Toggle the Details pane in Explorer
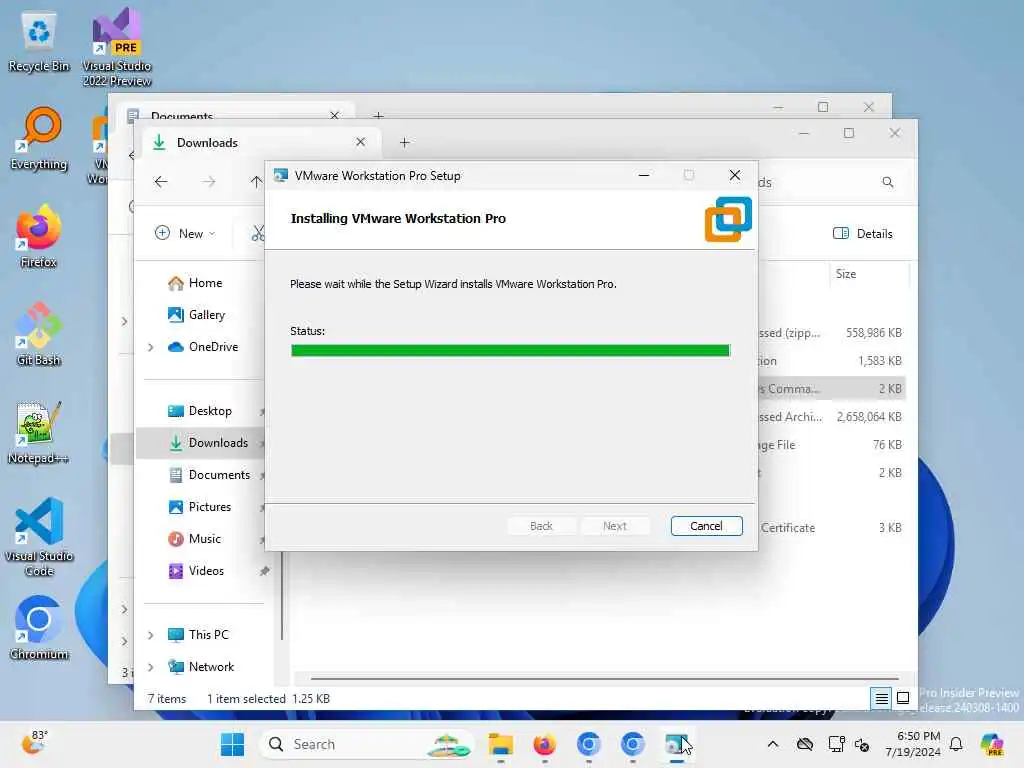 pyautogui.click(x=863, y=234)
